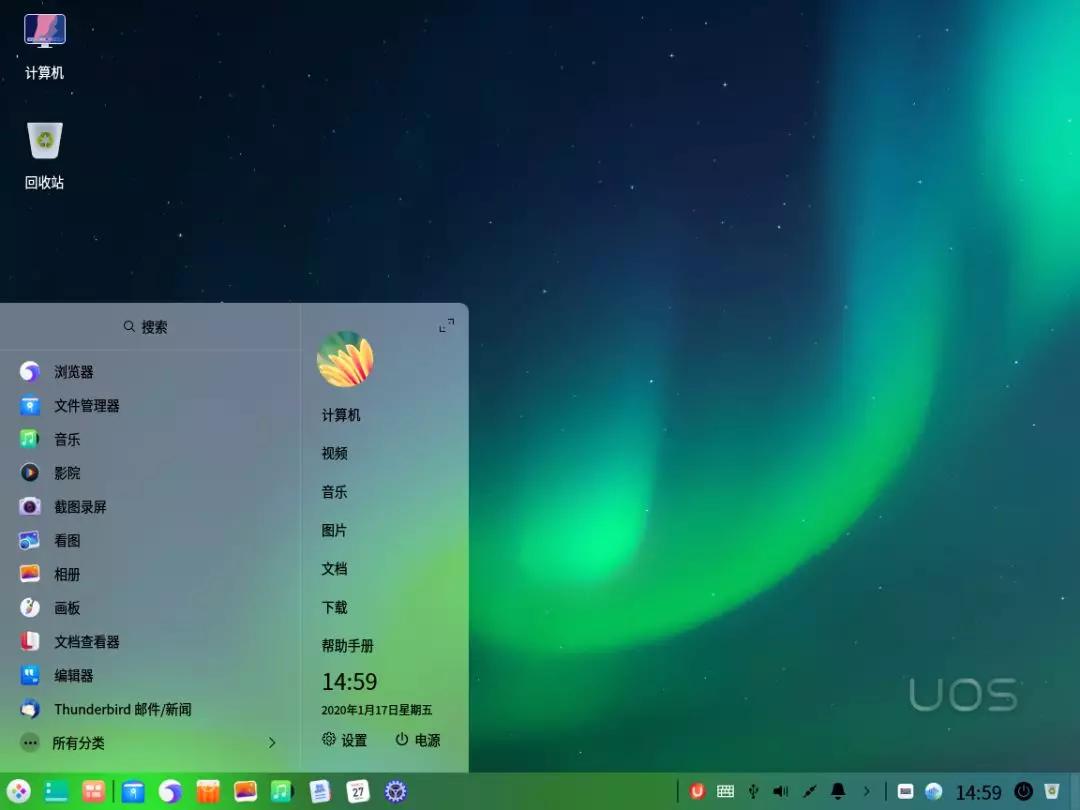Screen dimensions: 1080x810
Task: Toggle the onscreen keyboard from the tray
Action: tap(724, 790)
